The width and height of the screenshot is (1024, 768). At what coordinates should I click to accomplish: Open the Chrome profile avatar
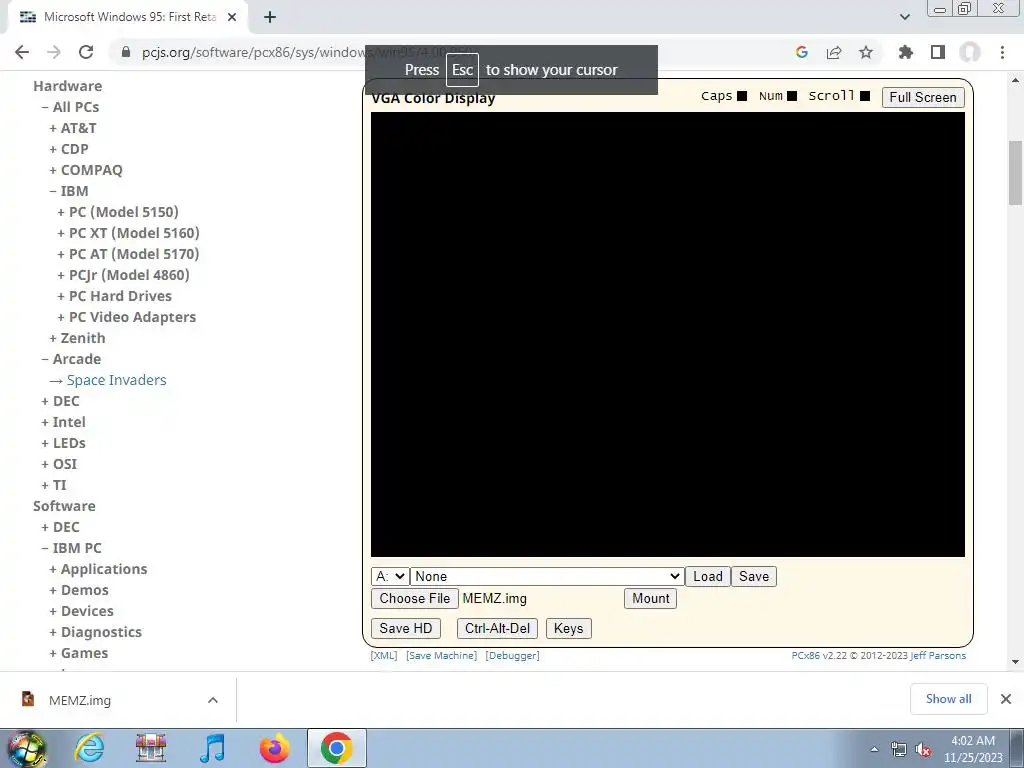970,52
